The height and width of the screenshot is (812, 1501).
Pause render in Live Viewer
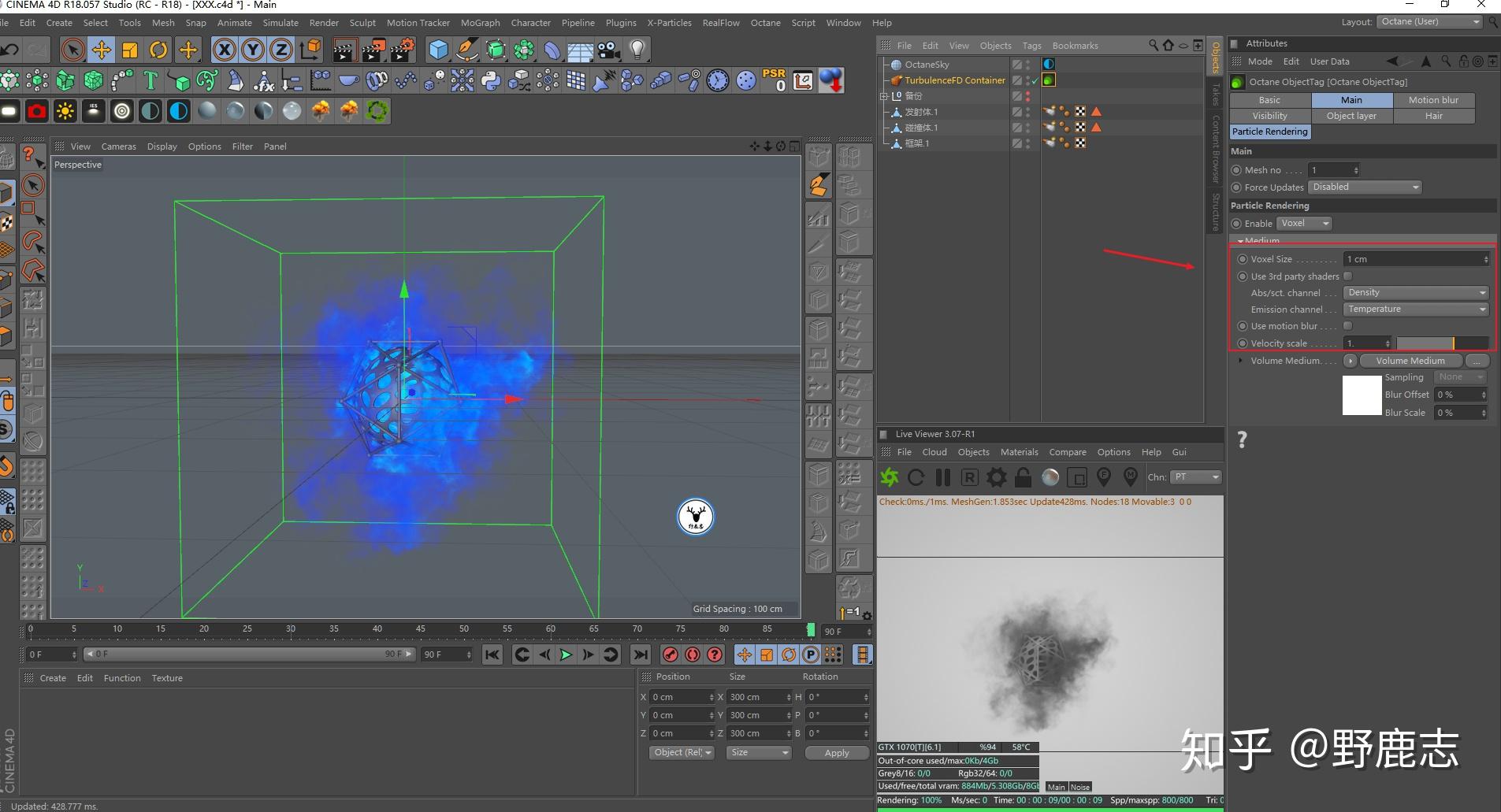coord(942,477)
